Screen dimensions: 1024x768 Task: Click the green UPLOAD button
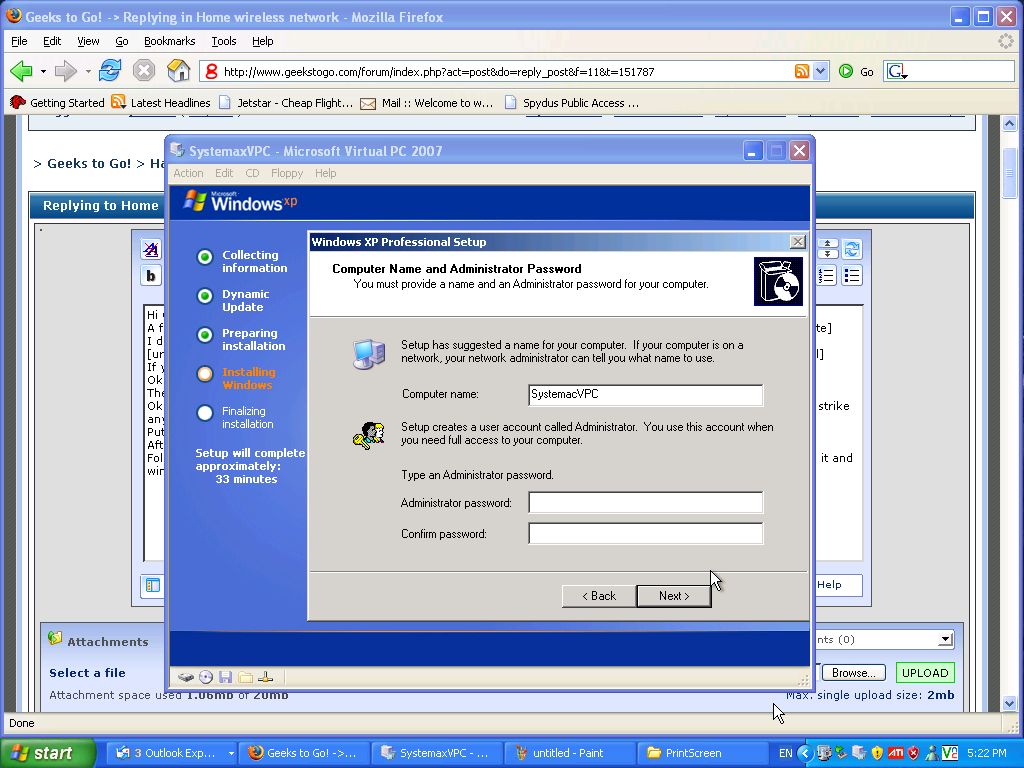click(925, 673)
